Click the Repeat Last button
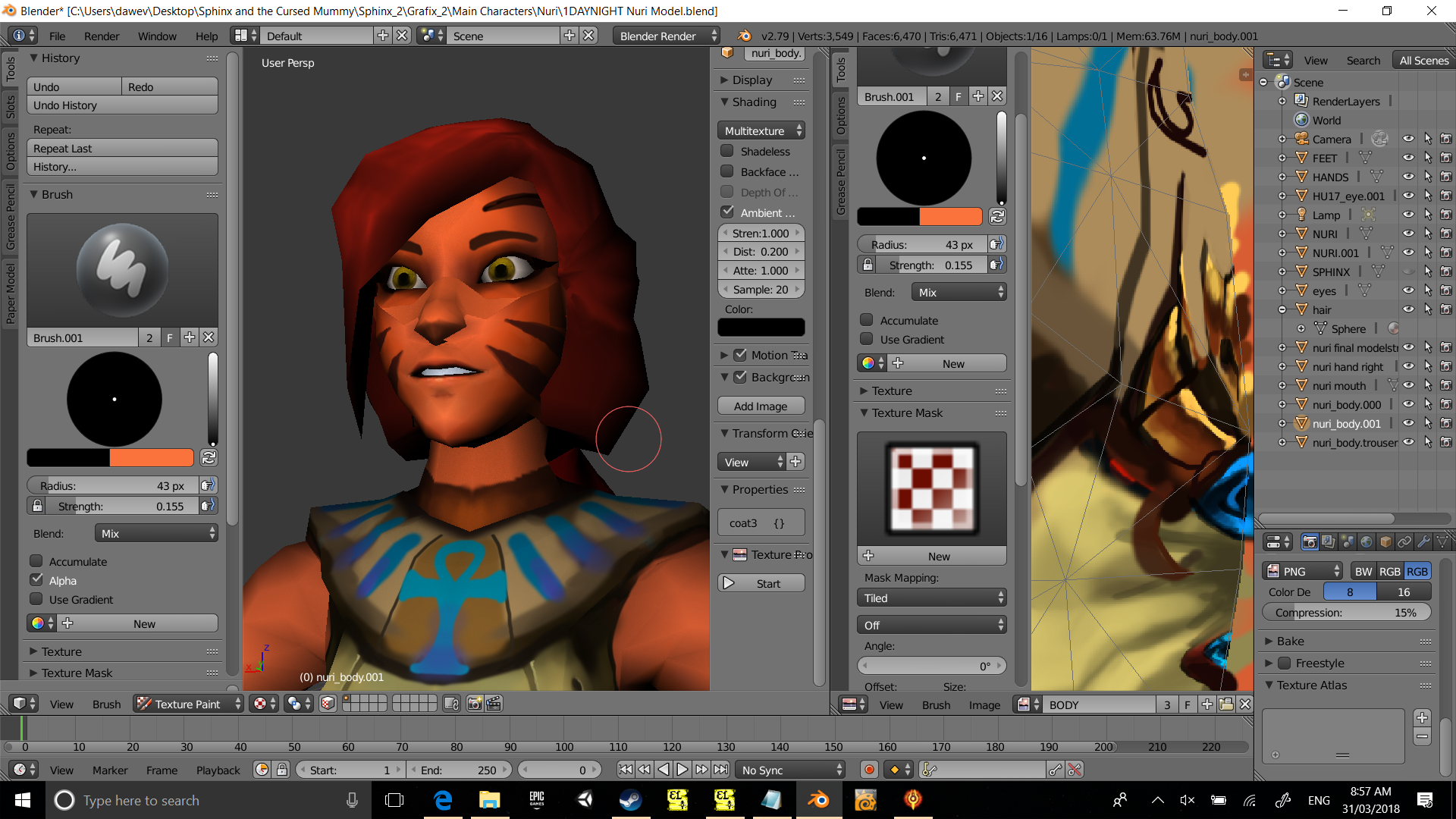The height and width of the screenshot is (819, 1456). click(x=123, y=148)
